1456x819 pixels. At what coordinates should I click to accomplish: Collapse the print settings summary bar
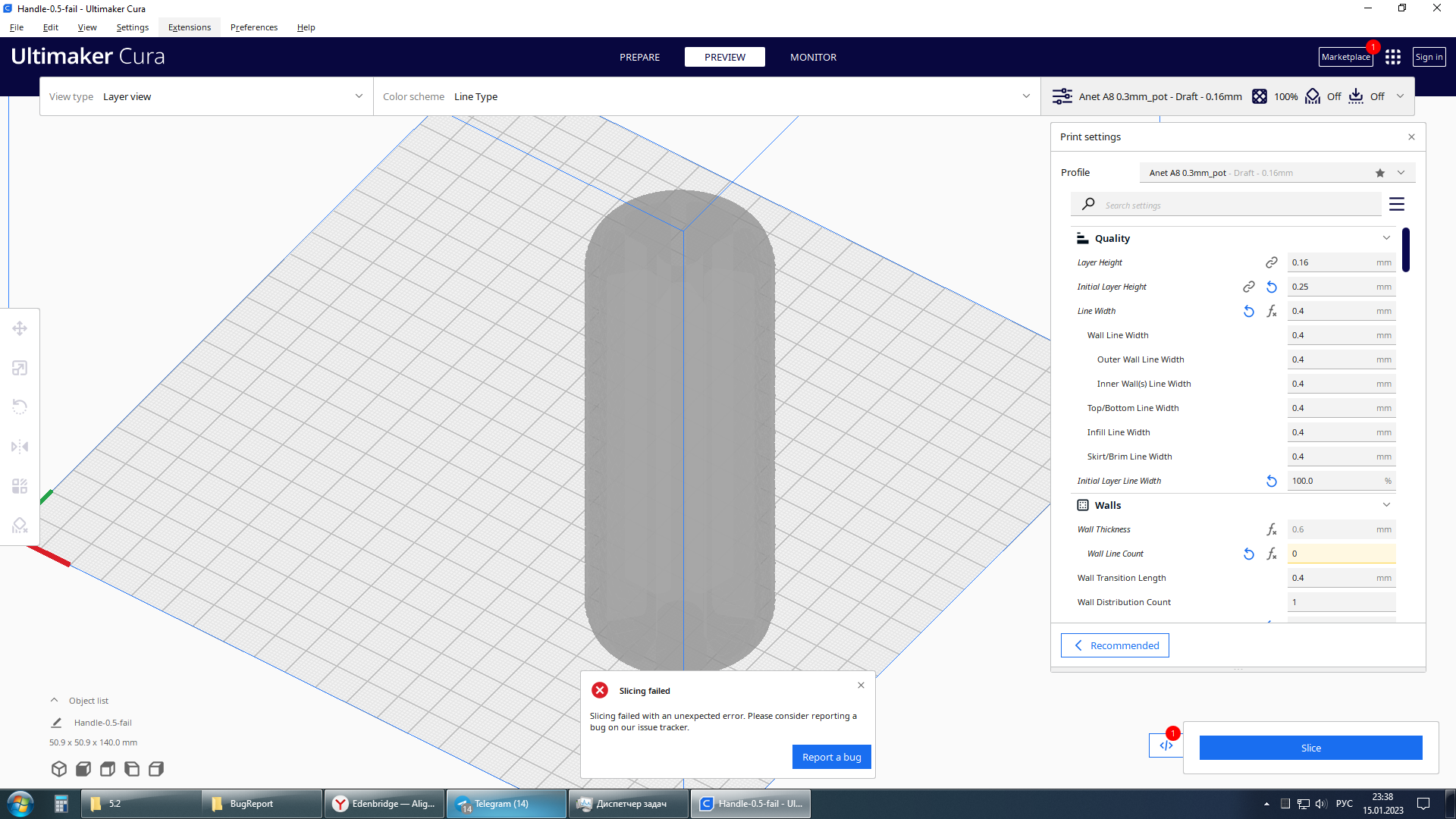coord(1400,96)
